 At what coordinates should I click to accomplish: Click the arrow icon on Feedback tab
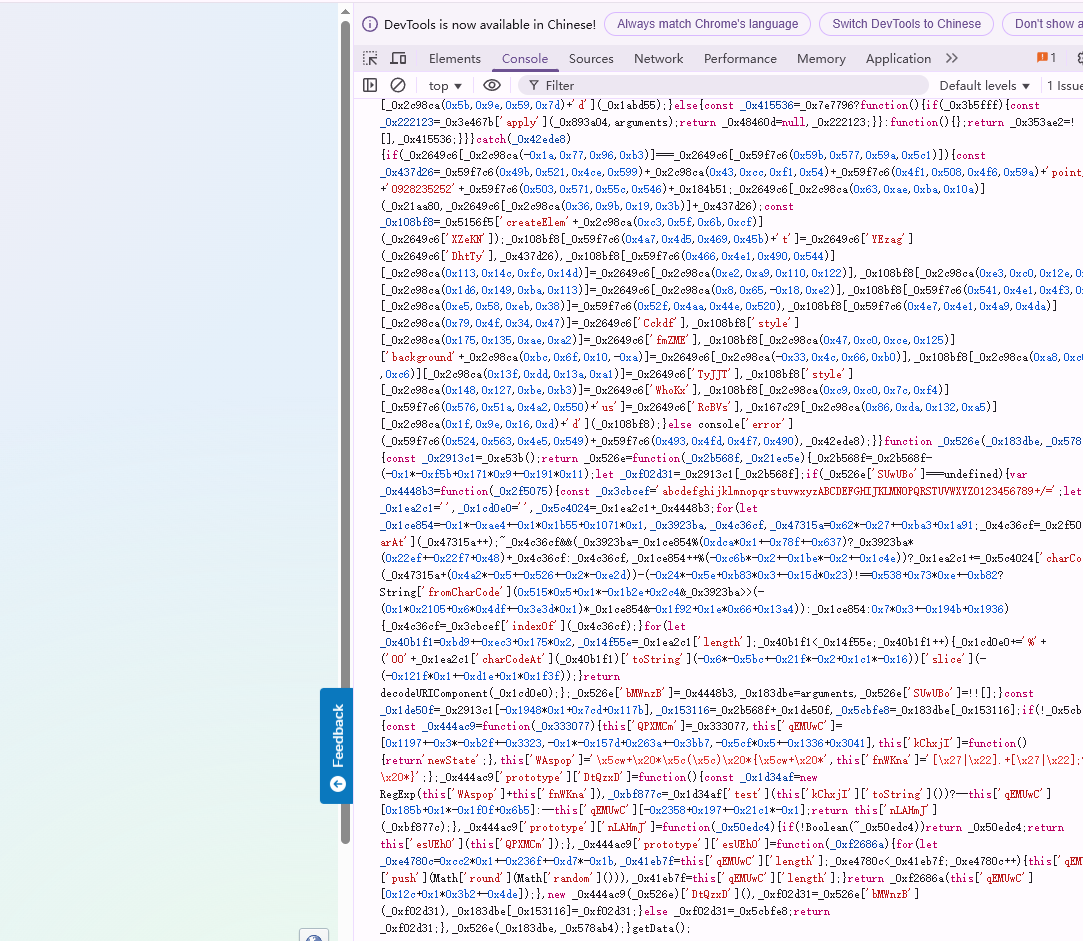tap(338, 784)
